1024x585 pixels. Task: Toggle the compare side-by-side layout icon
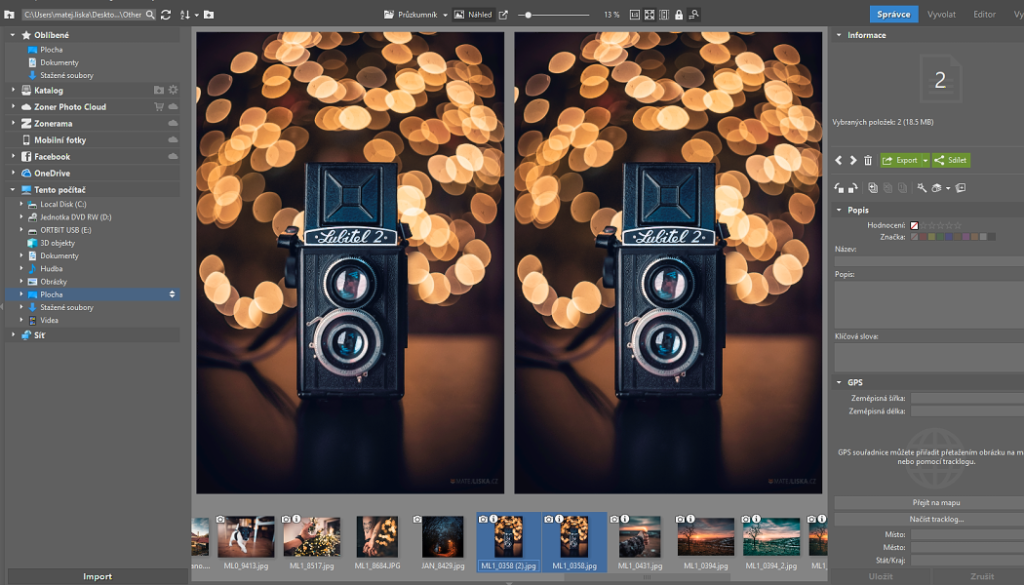pyautogui.click(x=664, y=14)
